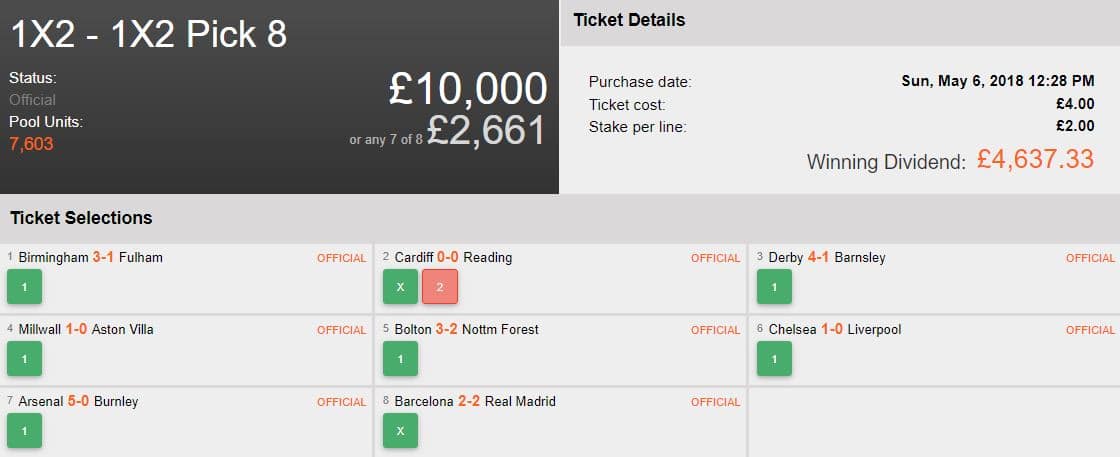Click the green 1 badge under Chelsea-Liverpool
This screenshot has width=1120, height=457.
774,359
